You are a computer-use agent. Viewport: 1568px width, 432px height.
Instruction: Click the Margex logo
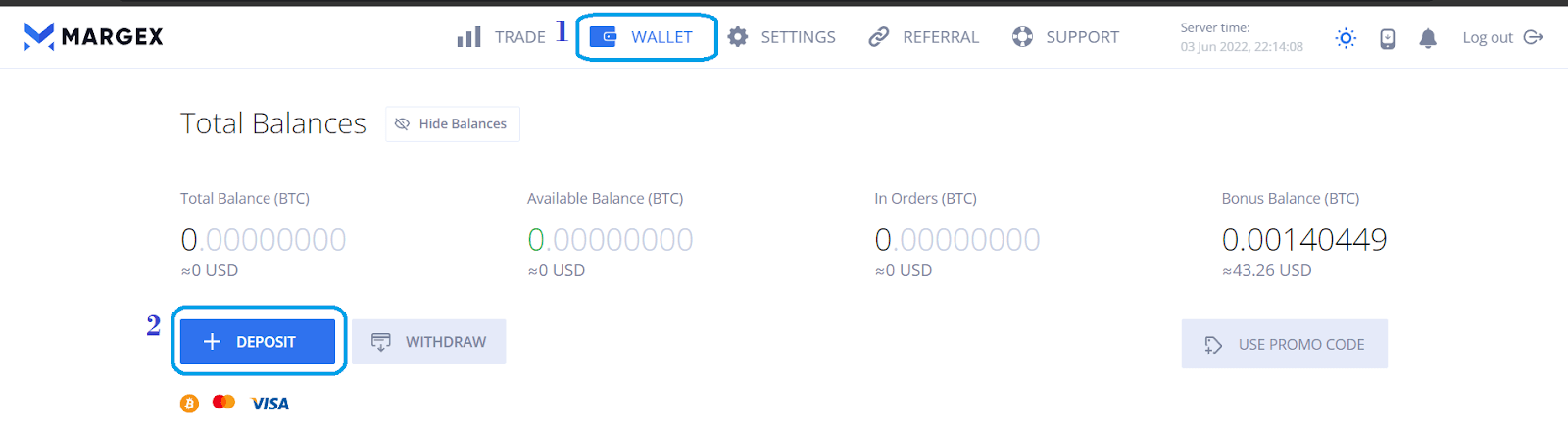pos(94,37)
